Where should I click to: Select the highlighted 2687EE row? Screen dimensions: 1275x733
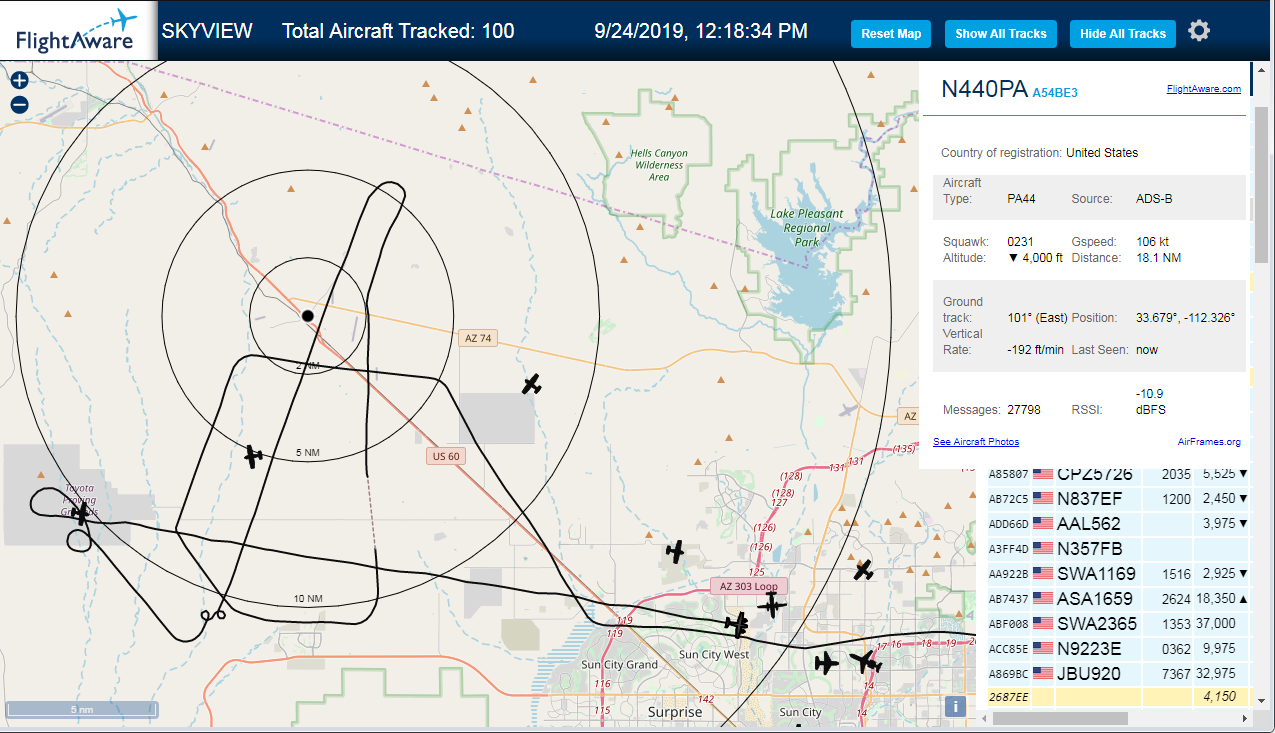coord(1118,696)
